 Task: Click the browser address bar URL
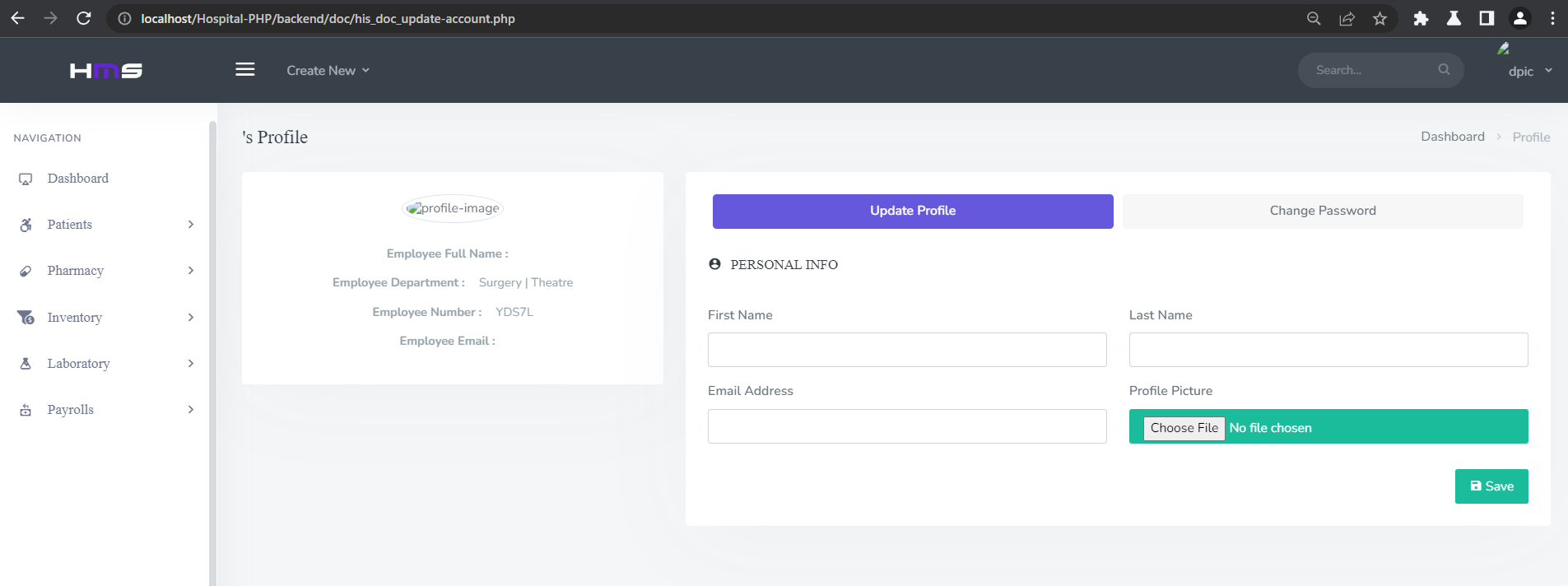click(x=328, y=18)
